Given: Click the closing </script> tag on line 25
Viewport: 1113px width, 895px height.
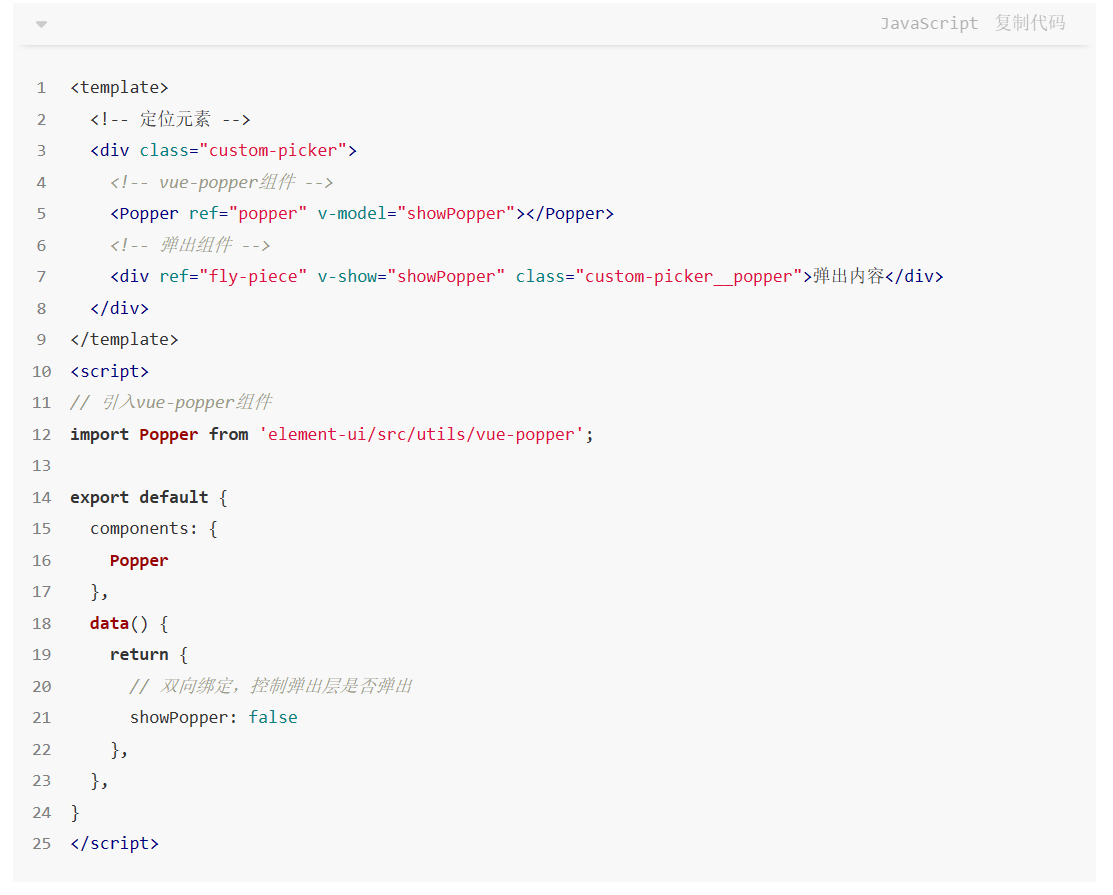Looking at the screenshot, I should click(x=114, y=843).
